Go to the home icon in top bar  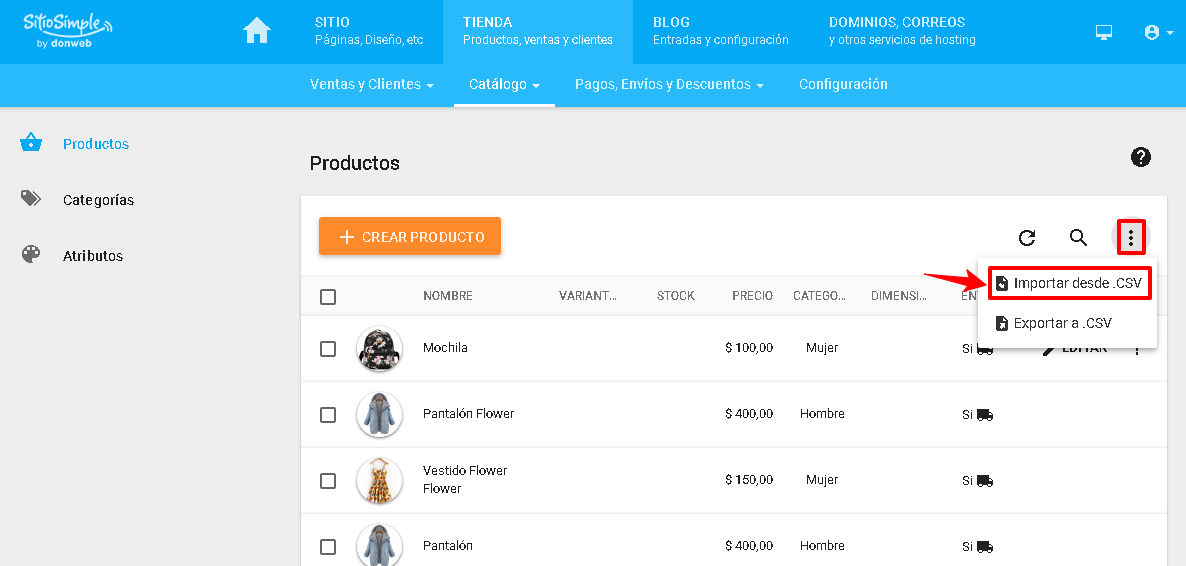coord(256,32)
